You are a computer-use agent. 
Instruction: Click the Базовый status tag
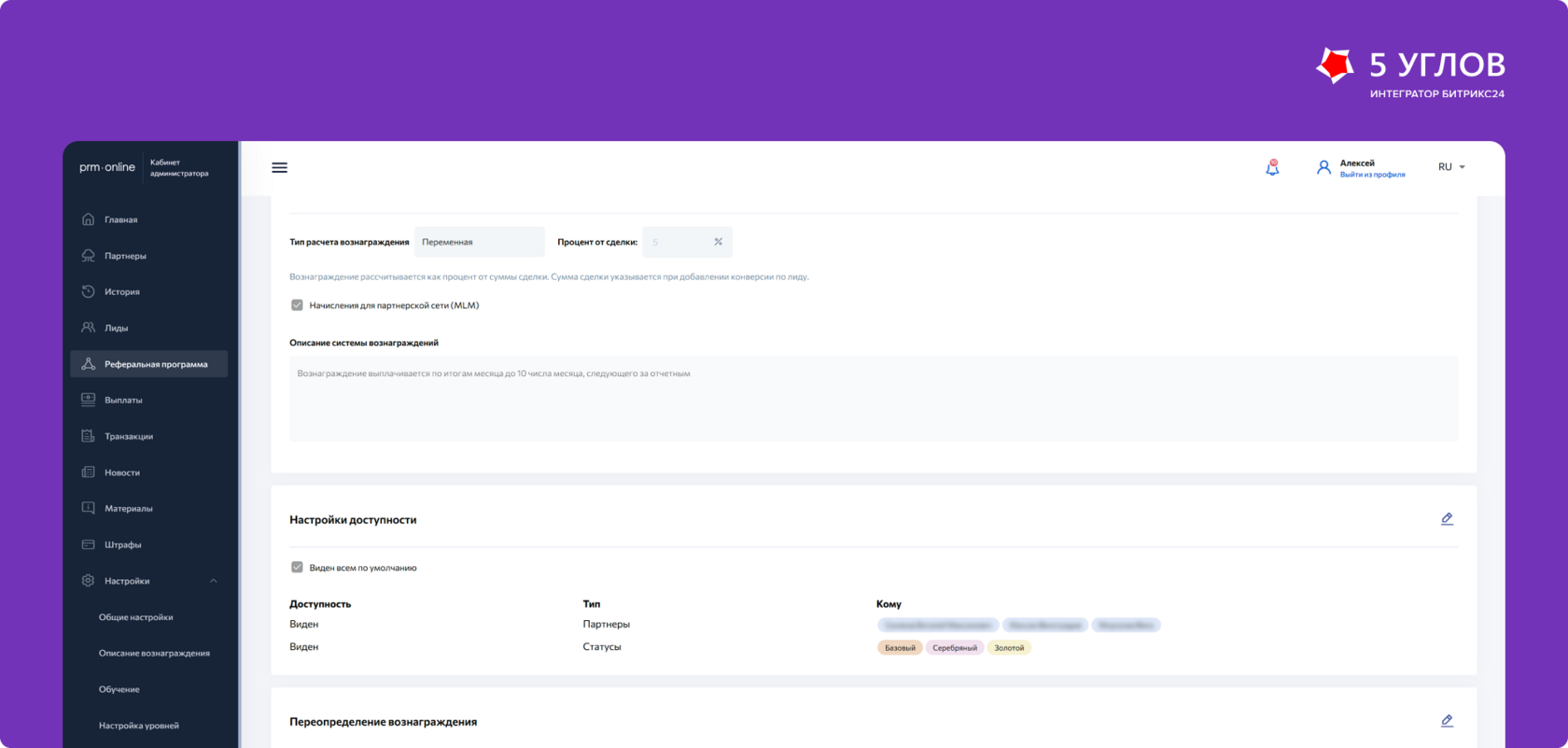(x=900, y=647)
